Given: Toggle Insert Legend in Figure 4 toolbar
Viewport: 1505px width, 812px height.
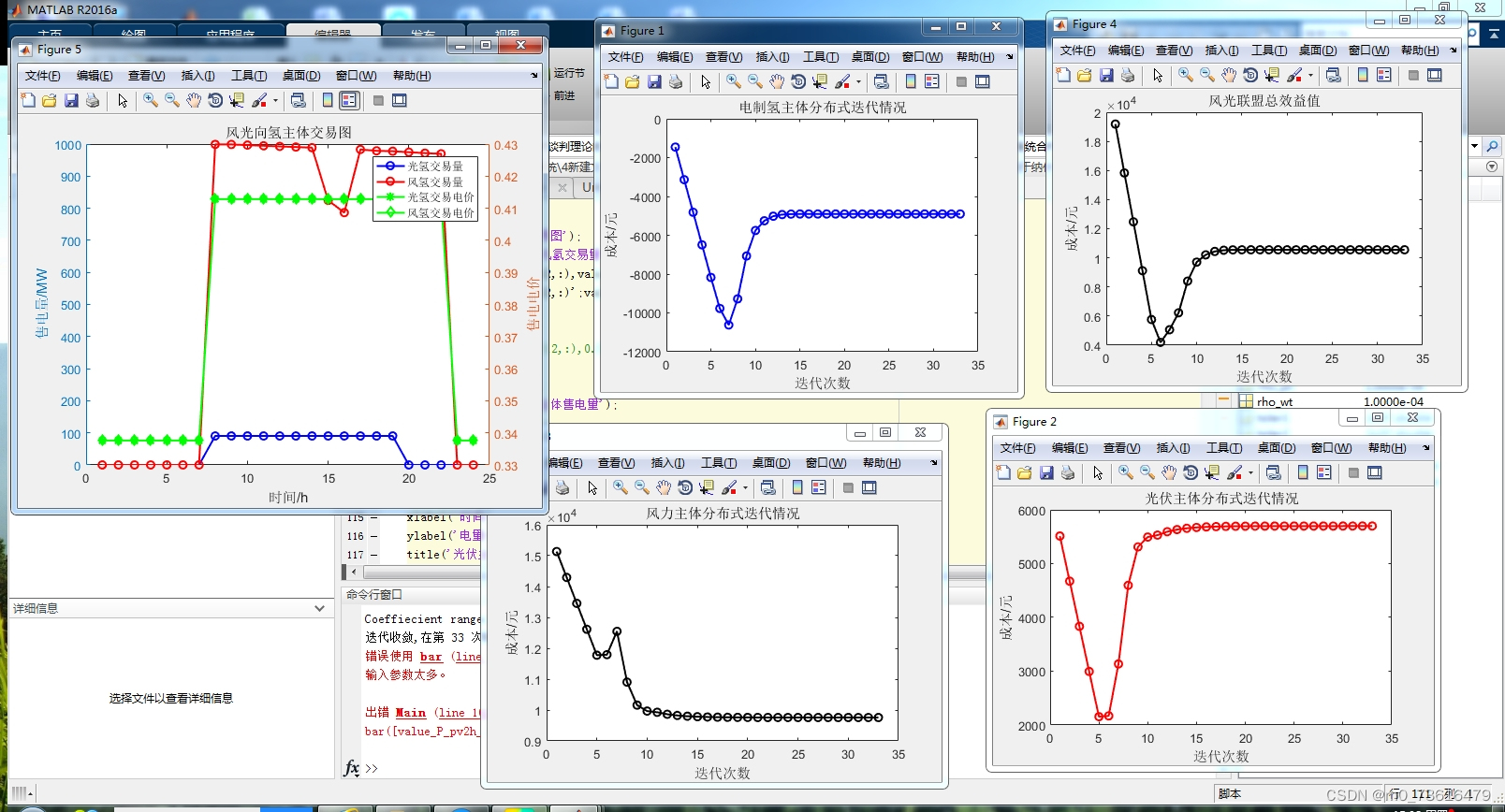Looking at the screenshot, I should click(1384, 75).
